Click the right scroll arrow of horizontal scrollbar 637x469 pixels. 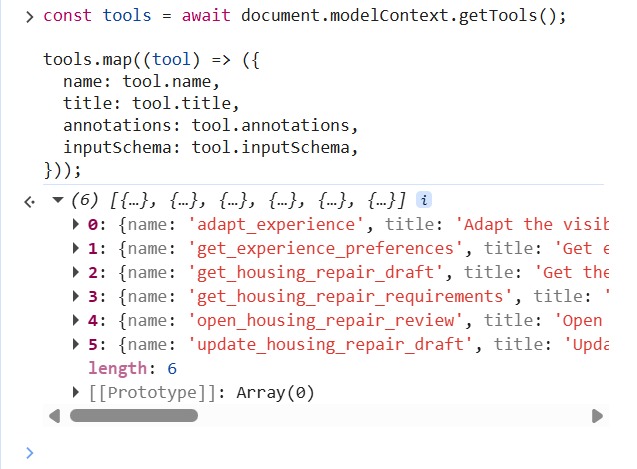(597, 416)
